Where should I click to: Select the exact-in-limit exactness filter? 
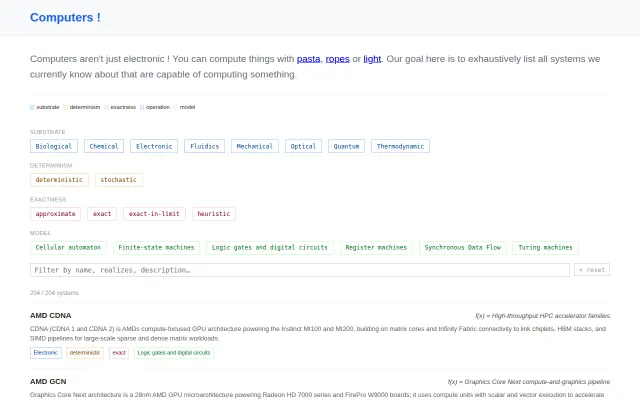coord(154,214)
